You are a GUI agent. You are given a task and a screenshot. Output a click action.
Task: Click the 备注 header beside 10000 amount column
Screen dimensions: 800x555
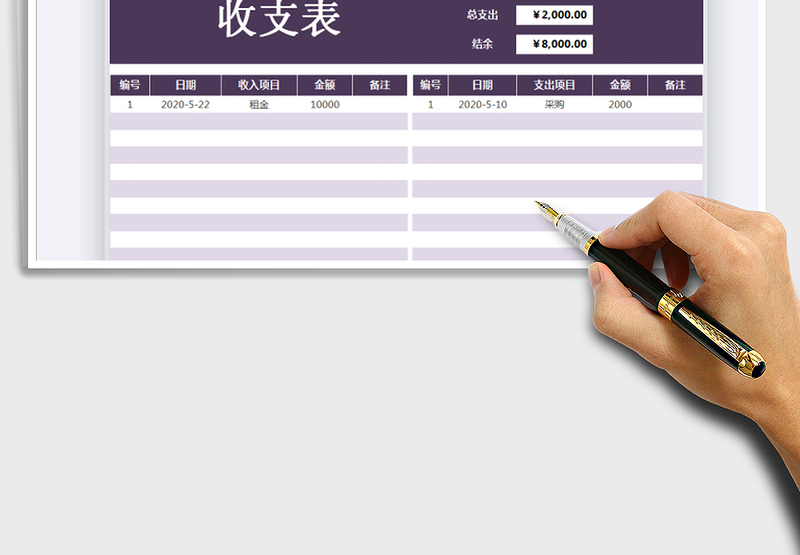click(x=380, y=85)
